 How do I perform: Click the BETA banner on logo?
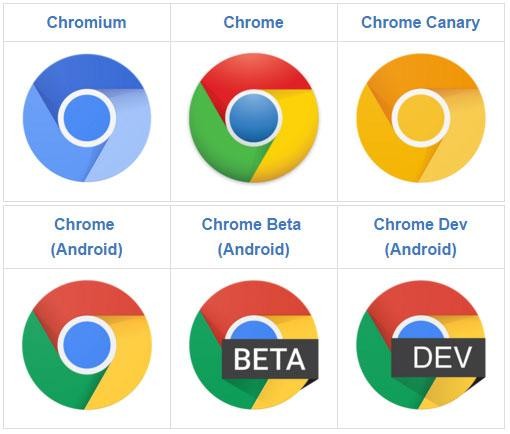click(270, 359)
